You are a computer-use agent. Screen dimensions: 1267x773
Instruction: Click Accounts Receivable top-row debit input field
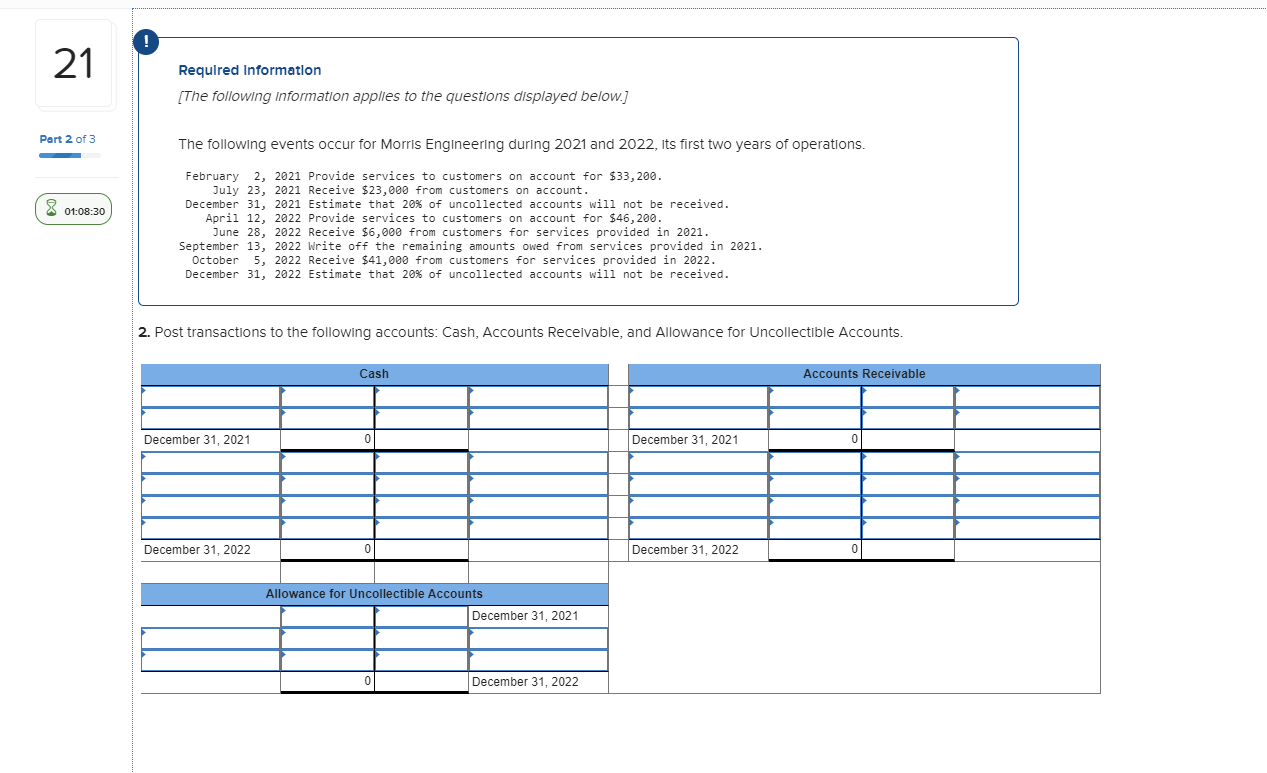[815, 396]
